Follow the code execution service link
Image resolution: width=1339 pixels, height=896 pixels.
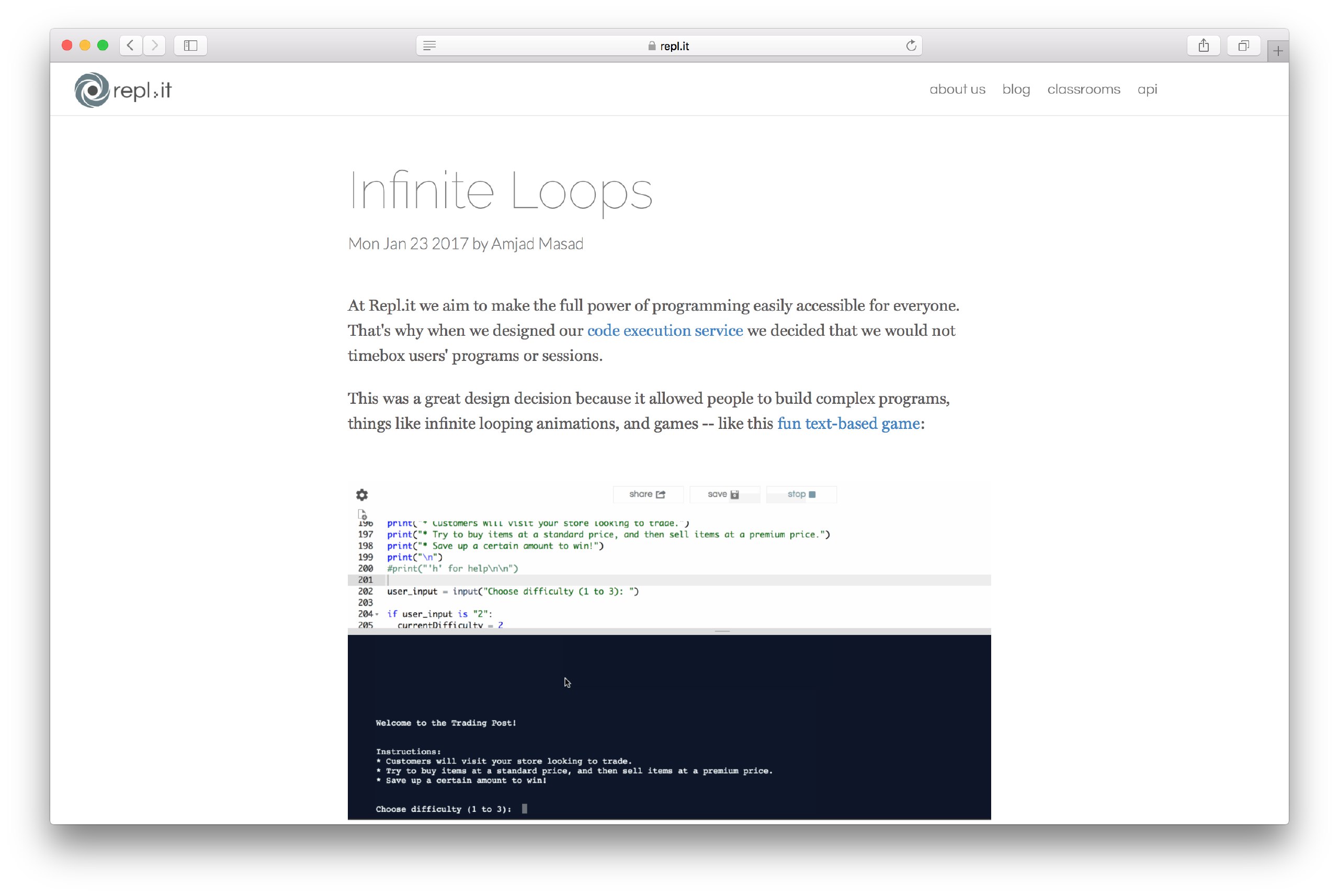tap(665, 331)
